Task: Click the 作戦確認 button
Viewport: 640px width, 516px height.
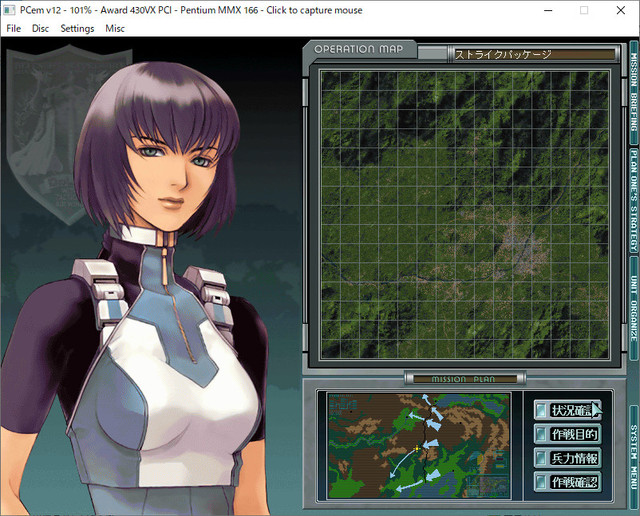Action: (x=567, y=482)
